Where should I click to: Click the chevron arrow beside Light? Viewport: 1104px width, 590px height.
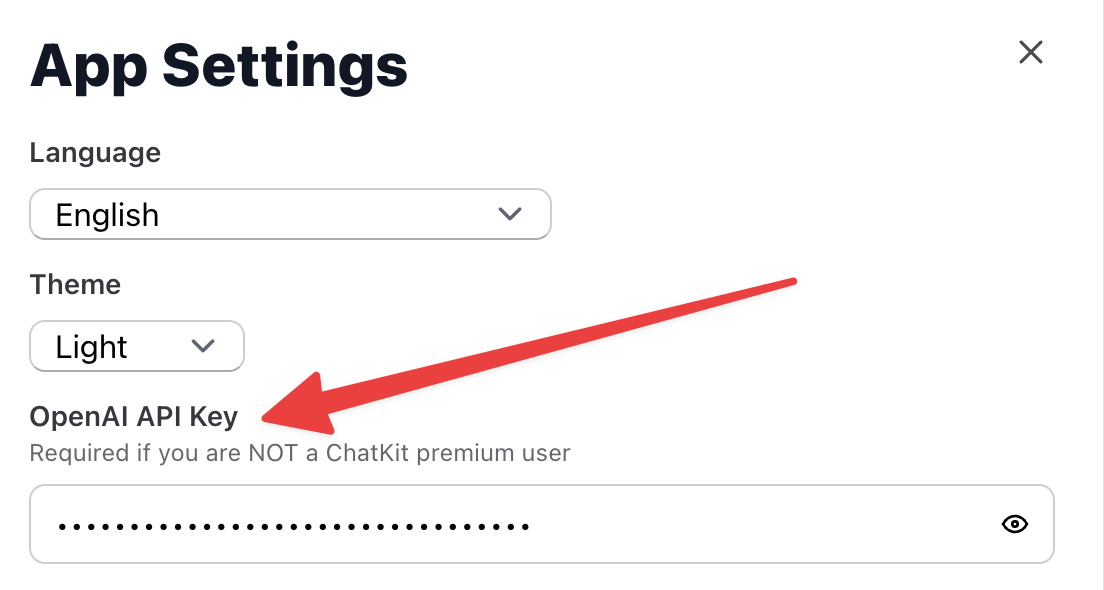[x=203, y=346]
